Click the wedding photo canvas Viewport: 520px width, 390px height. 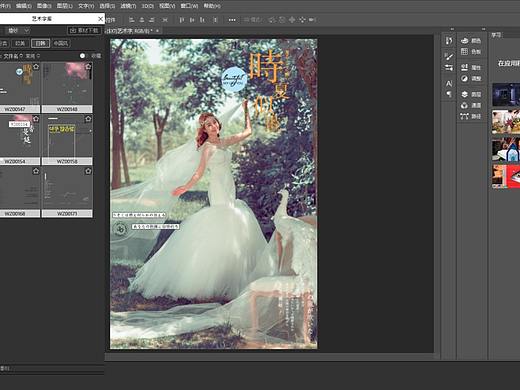[214, 194]
